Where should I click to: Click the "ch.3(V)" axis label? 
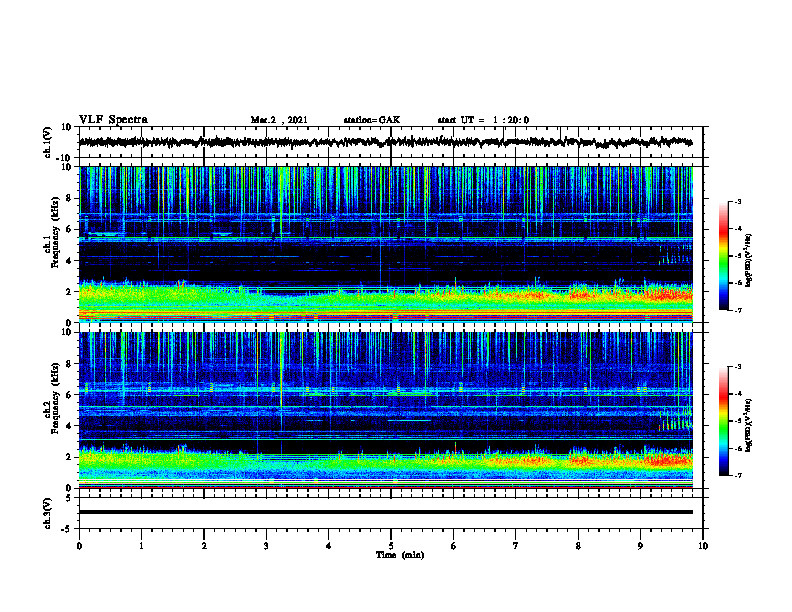pyautogui.click(x=47, y=513)
